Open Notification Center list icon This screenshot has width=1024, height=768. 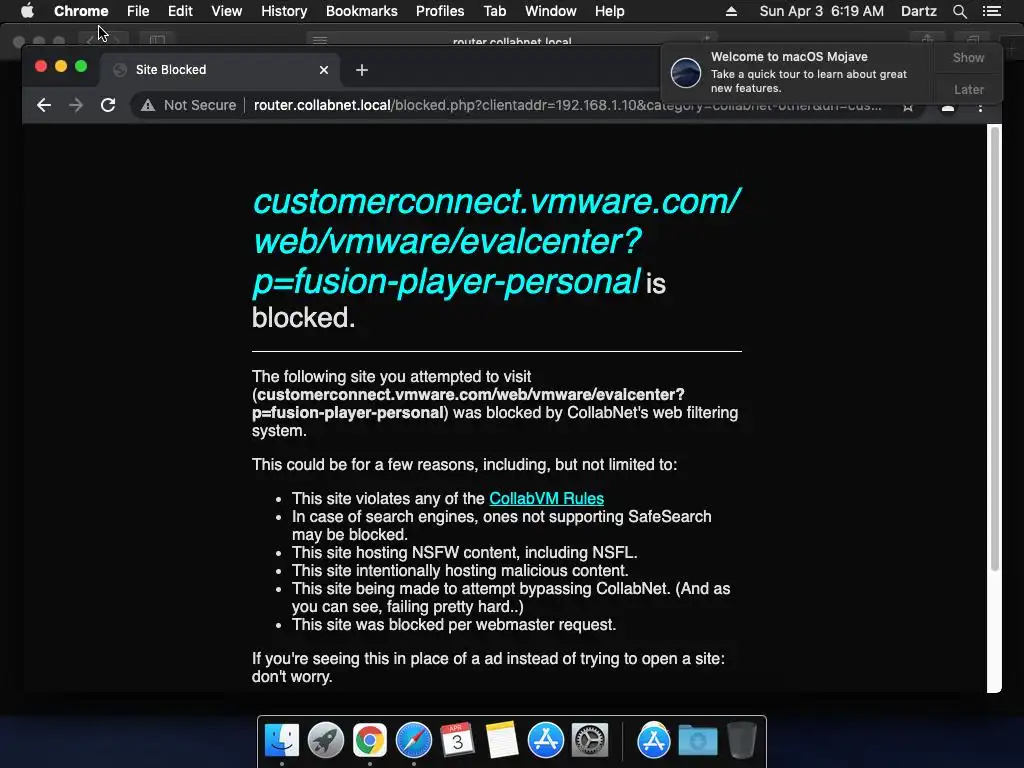coord(991,11)
